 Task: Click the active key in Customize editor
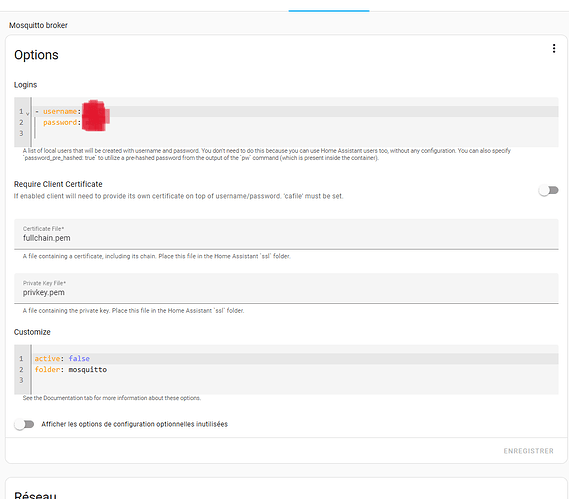pos(47,359)
